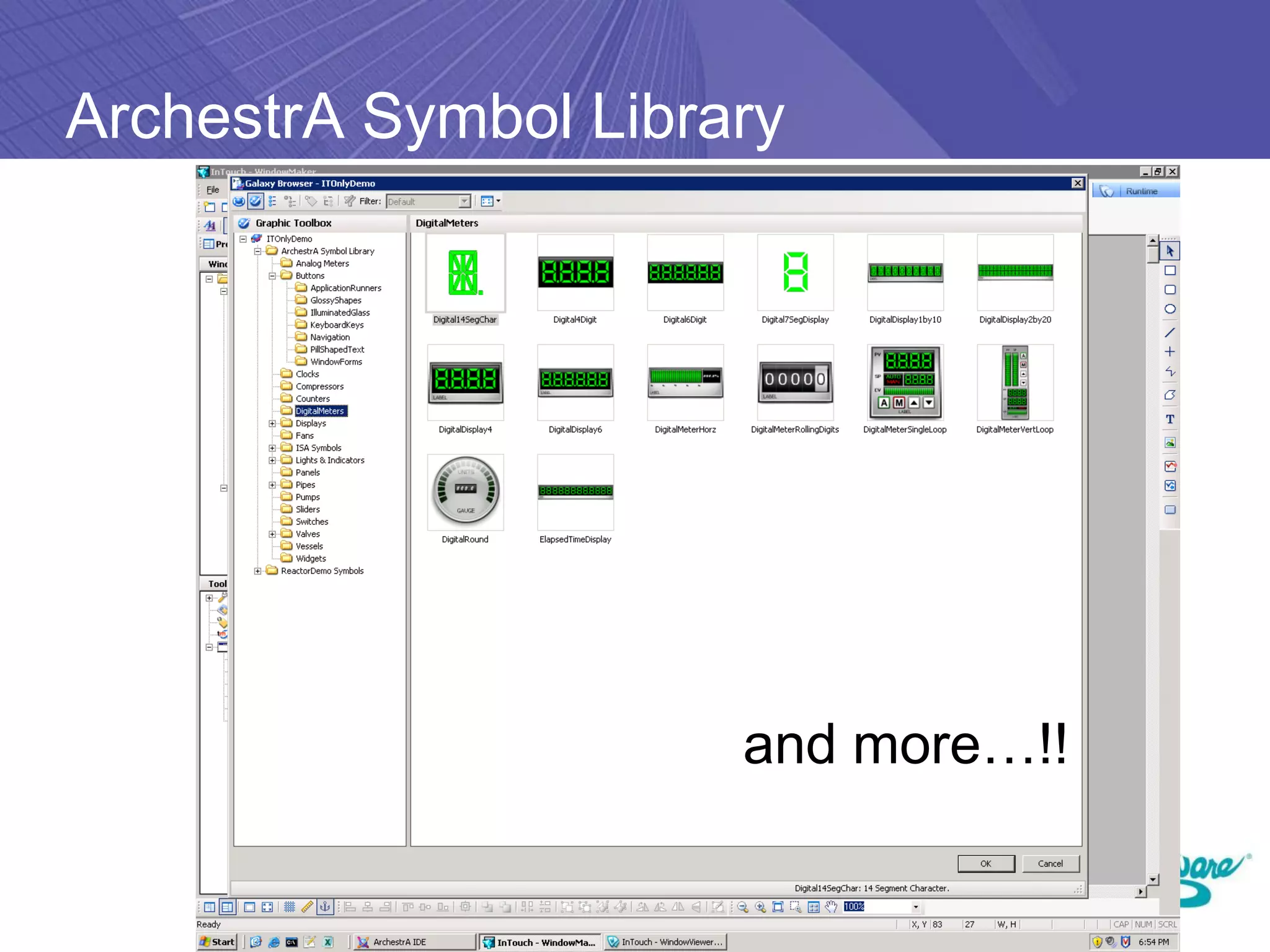This screenshot has height=952, width=1270.
Task: Toggle the grid display icon
Action: 289,907
